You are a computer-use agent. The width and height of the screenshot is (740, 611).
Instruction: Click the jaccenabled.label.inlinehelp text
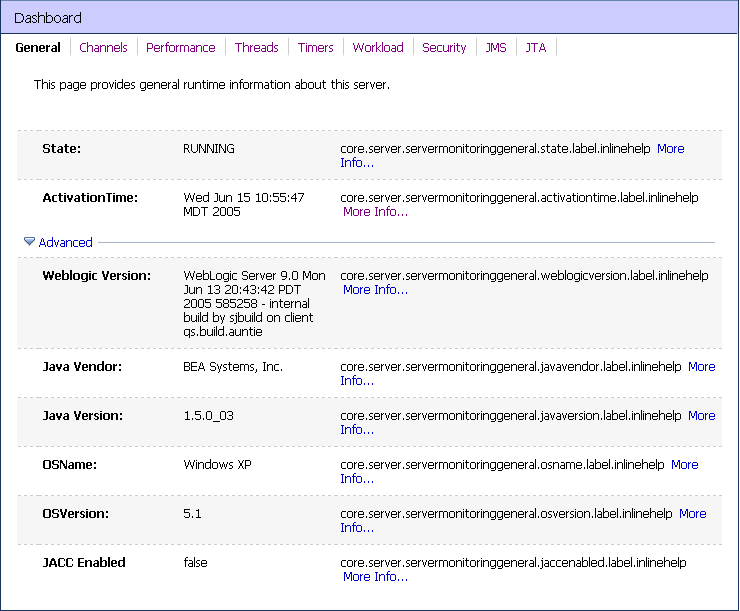[x=513, y=562]
